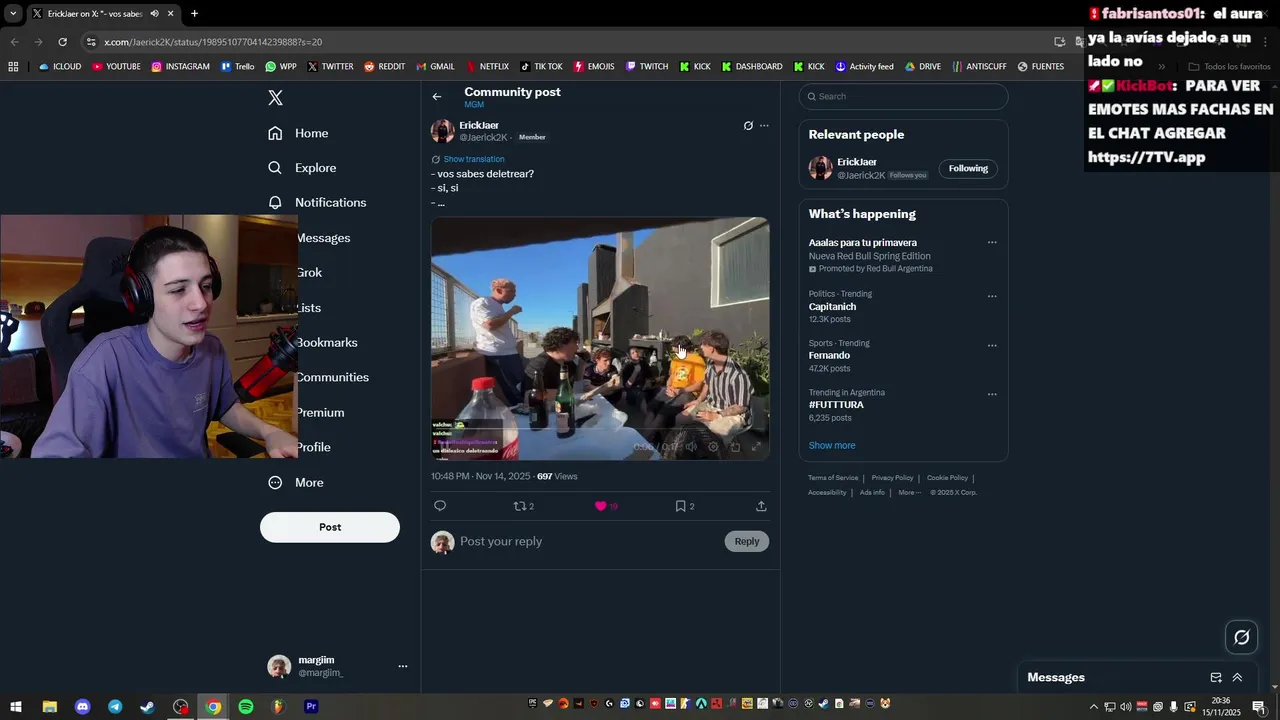Click Show more under What's happening
The image size is (1280, 720).
click(832, 445)
